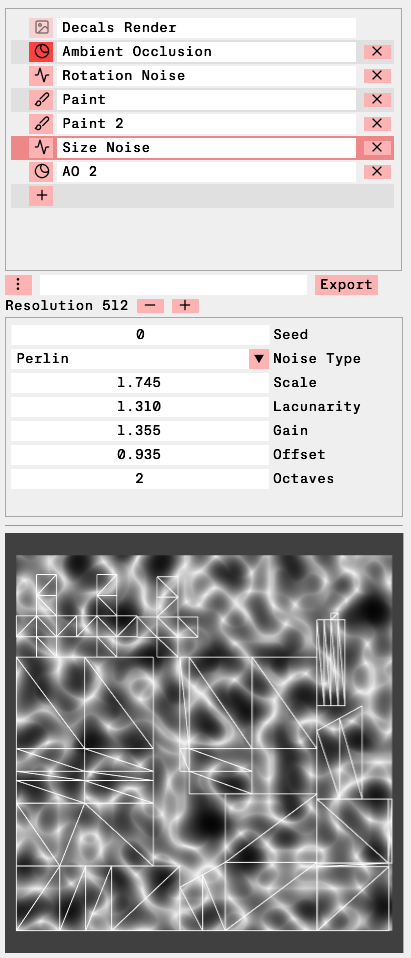The image size is (411, 958).
Task: Click the Decals Render image icon
Action: click(x=41, y=27)
